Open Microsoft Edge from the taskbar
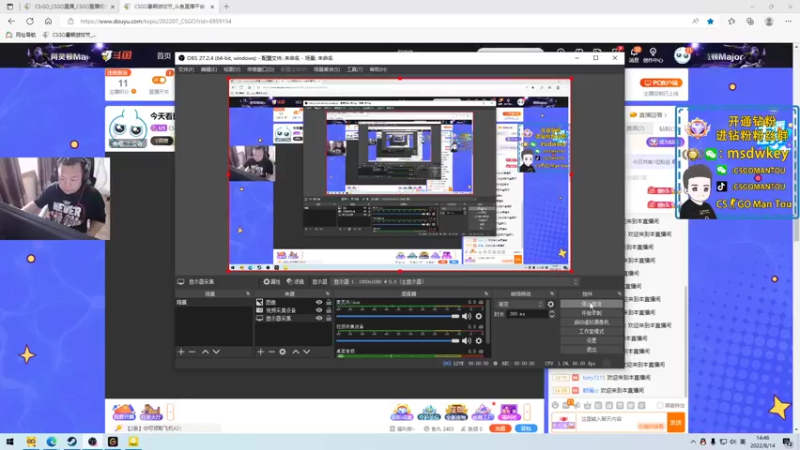The image size is (800, 450). tap(52, 442)
